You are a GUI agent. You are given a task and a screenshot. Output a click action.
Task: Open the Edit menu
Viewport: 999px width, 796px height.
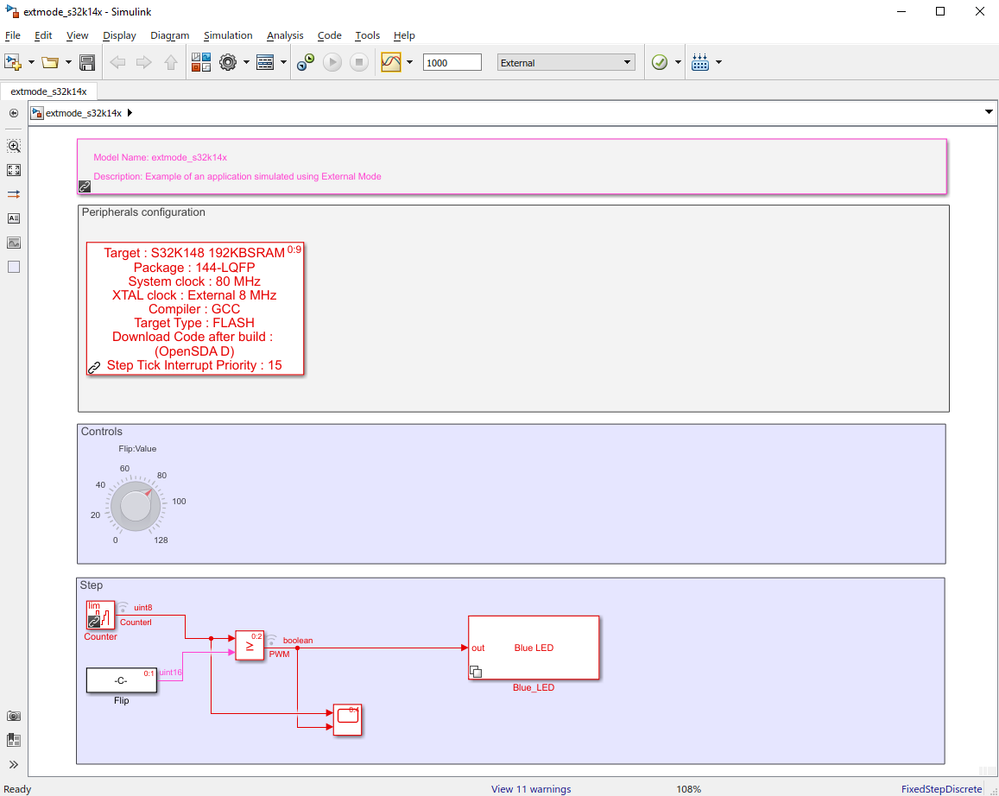(43, 36)
